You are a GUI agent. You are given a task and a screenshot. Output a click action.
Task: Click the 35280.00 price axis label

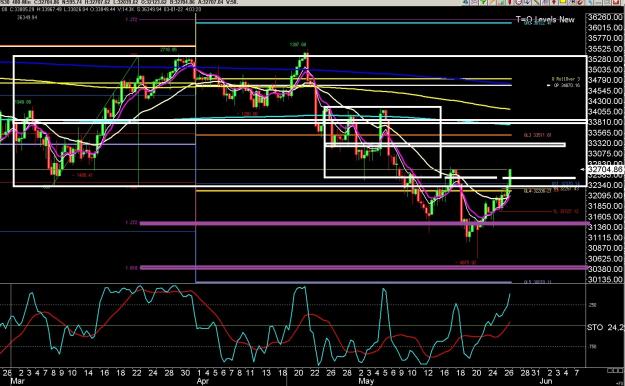pos(605,59)
